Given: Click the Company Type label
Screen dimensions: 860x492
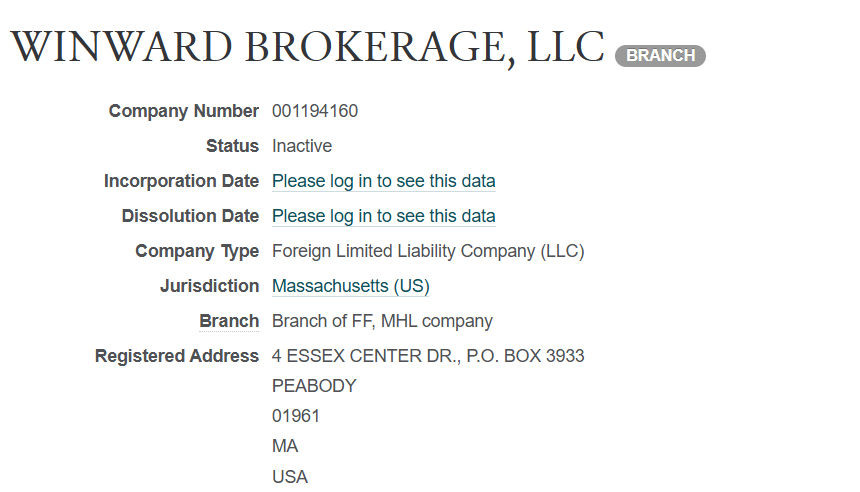Looking at the screenshot, I should point(197,251).
